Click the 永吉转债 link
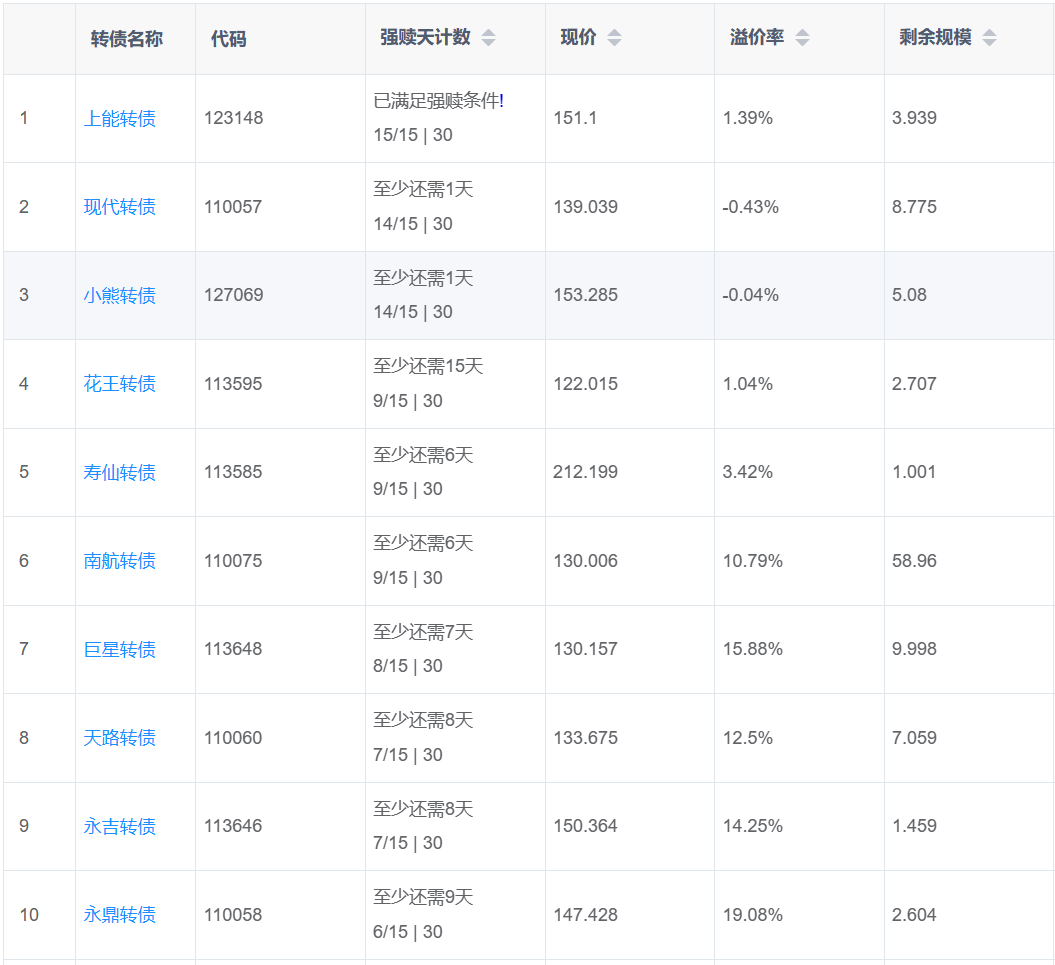This screenshot has width=1055, height=965. pyautogui.click(x=120, y=827)
